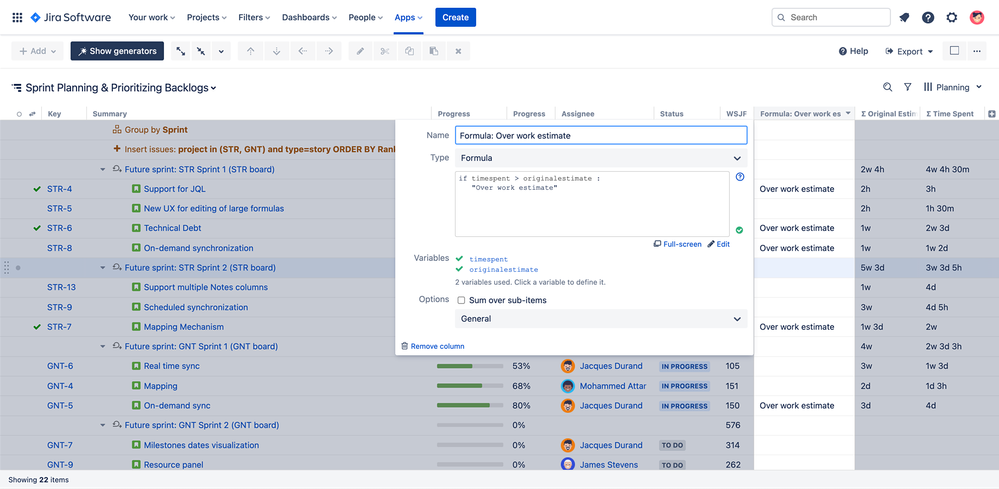Open the user profile avatar
This screenshot has height=489, width=999.
977,18
